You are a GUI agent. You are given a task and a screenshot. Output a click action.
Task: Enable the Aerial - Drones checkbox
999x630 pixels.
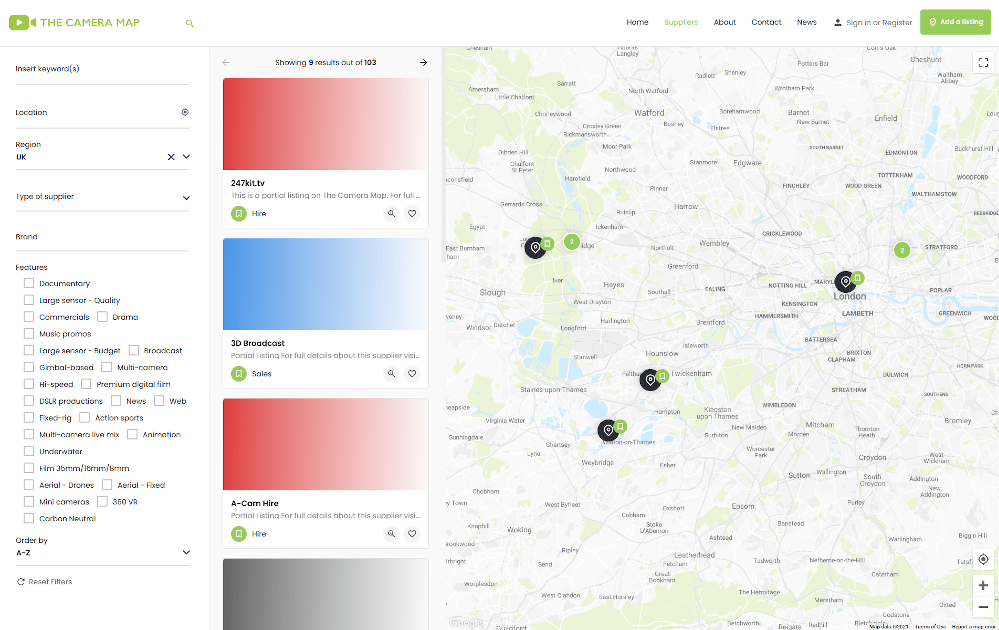click(x=29, y=485)
